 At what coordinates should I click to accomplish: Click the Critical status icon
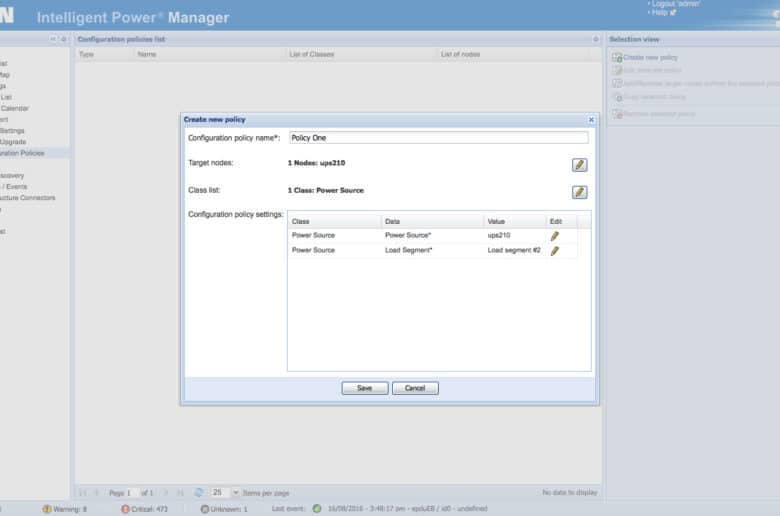(x=125, y=509)
